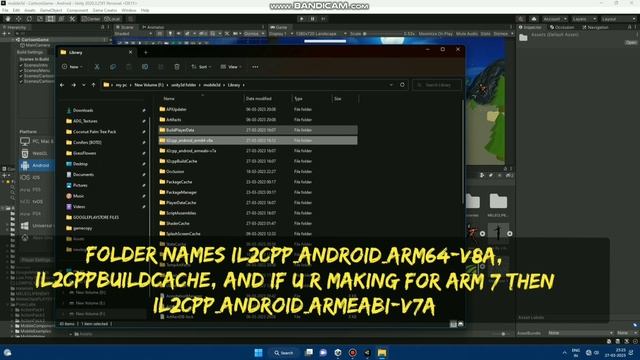Sort by Date modified column header
The image size is (640, 360).
pos(259,99)
